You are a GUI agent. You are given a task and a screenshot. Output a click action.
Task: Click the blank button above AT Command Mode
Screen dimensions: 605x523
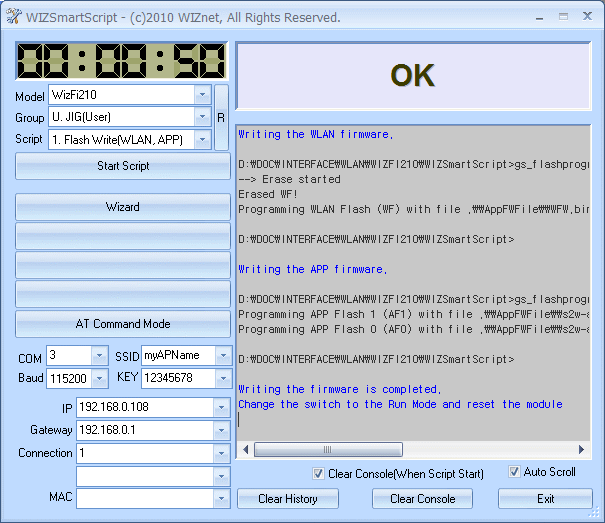(123, 295)
